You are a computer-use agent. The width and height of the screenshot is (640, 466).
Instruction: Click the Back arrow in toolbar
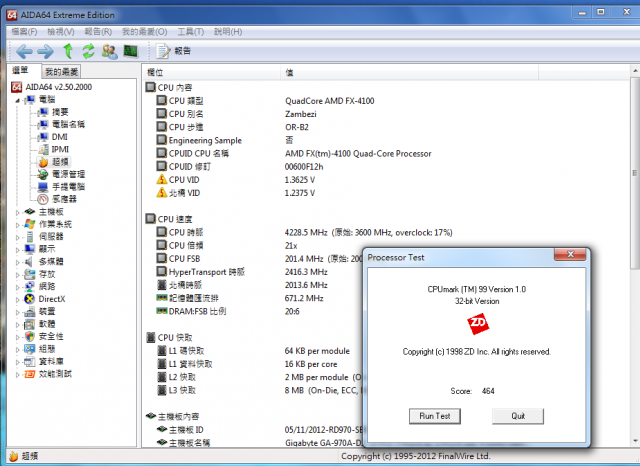pos(24,51)
